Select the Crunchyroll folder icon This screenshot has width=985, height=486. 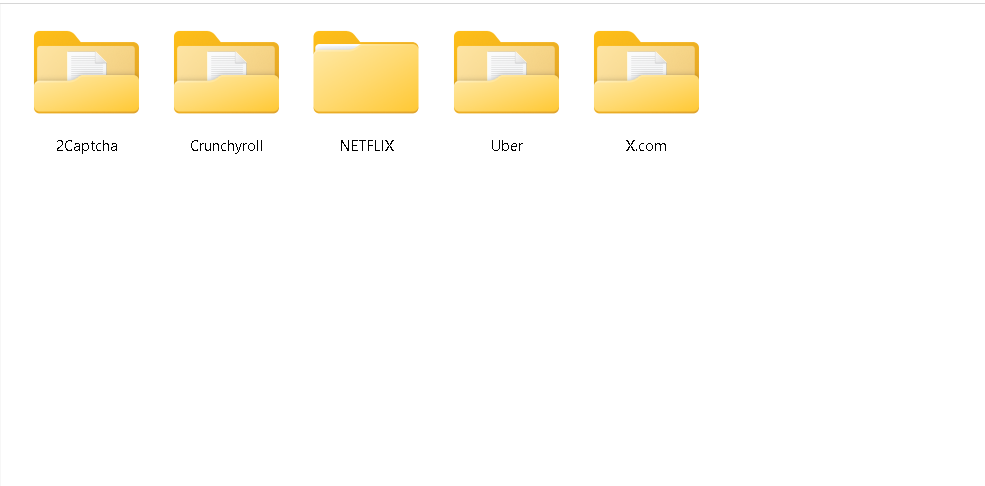226,72
